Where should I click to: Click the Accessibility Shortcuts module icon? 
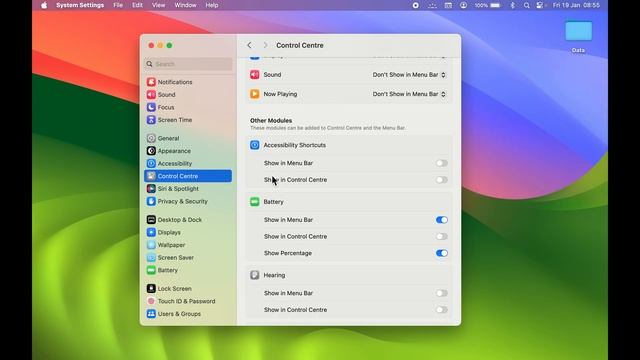[255, 145]
